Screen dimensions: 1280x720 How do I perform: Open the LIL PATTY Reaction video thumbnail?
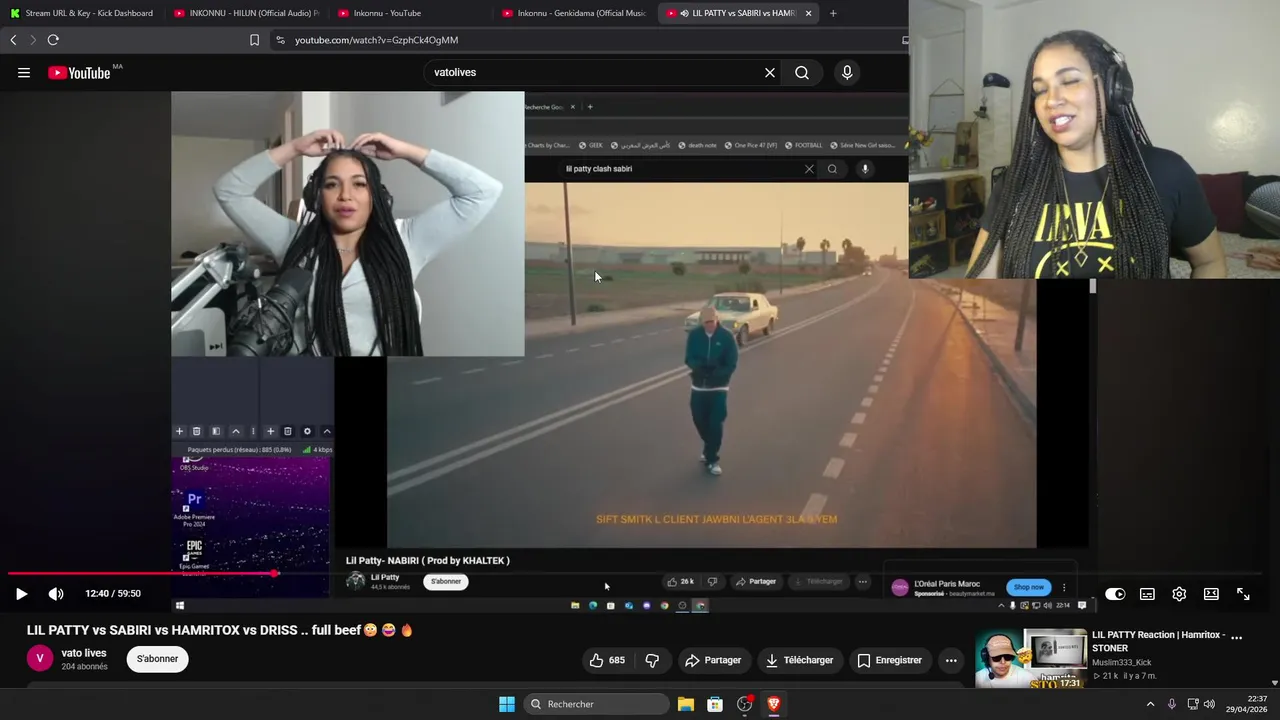[1031, 658]
